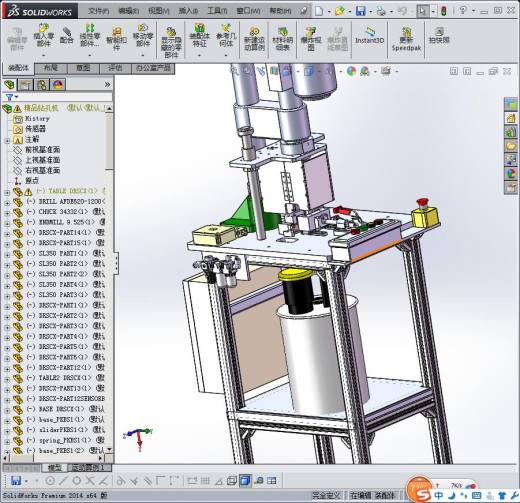Open the Design Library task pane icon
The width and height of the screenshot is (520, 503).
(x=511, y=132)
